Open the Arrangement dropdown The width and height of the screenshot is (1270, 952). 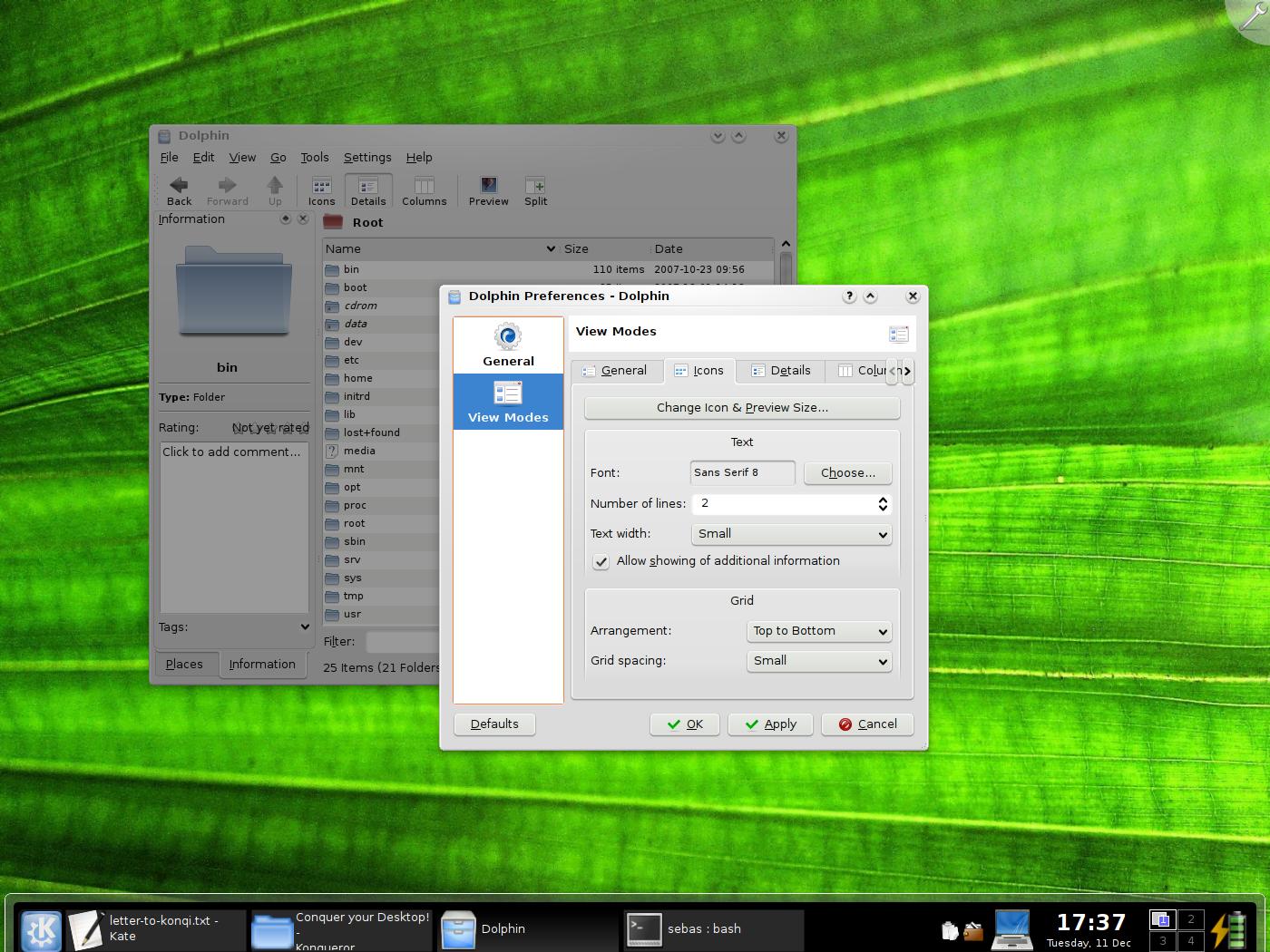[819, 631]
